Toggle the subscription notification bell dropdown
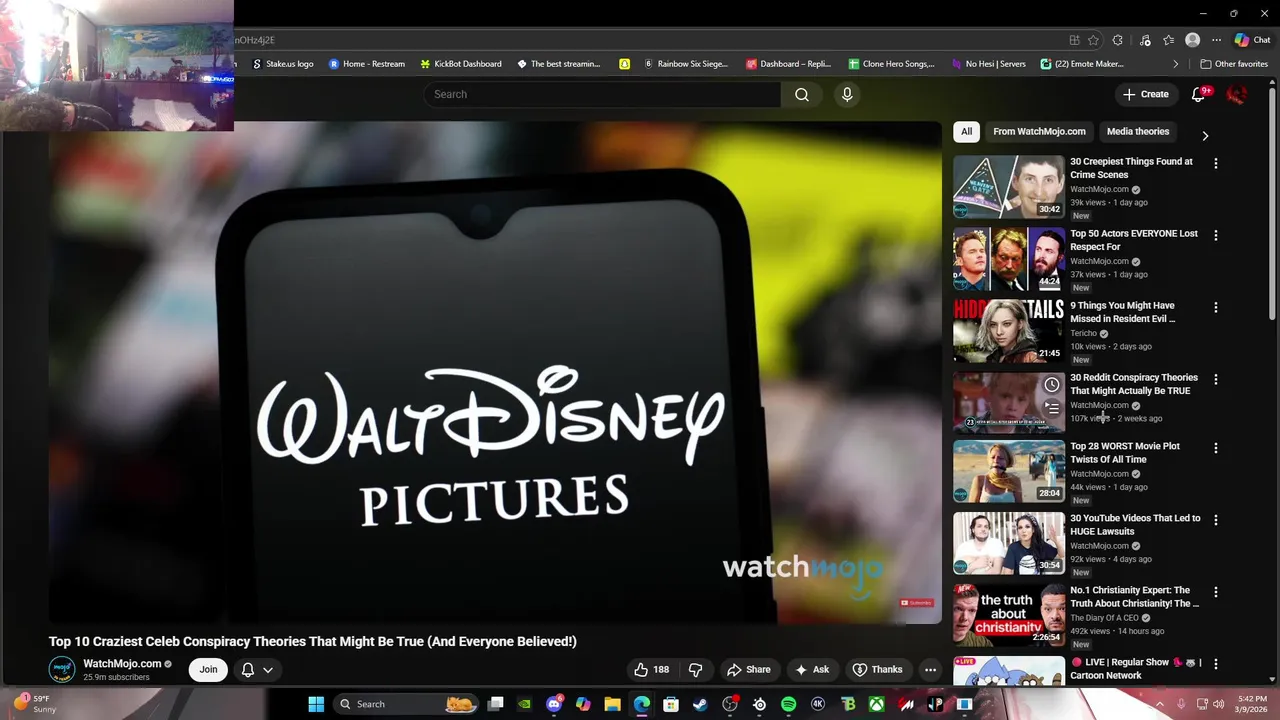Image resolution: width=1280 pixels, height=720 pixels. (x=257, y=670)
